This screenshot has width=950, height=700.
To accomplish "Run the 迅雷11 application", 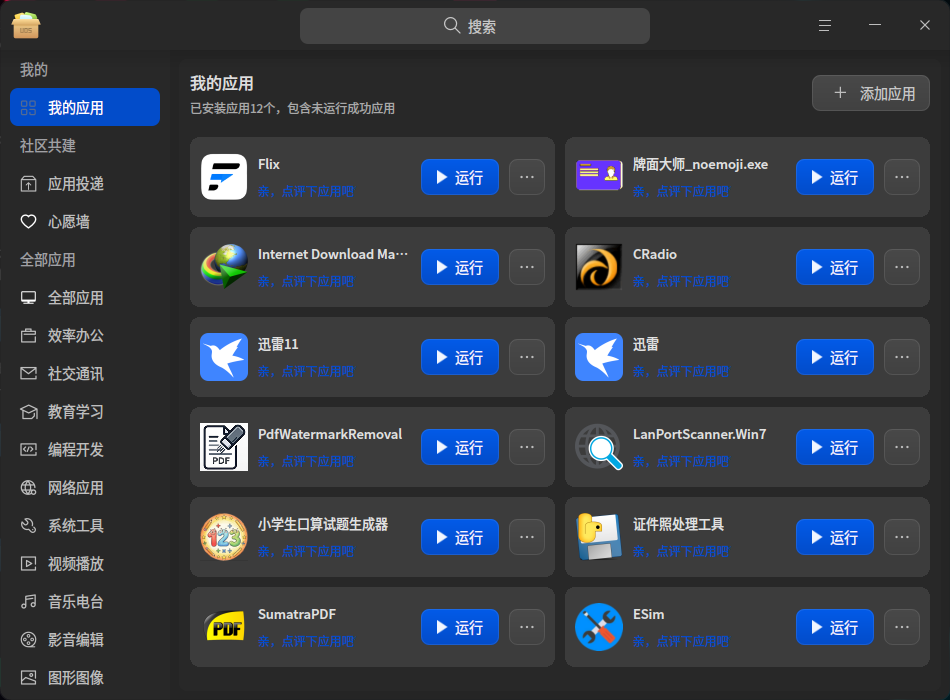I will tap(460, 357).
